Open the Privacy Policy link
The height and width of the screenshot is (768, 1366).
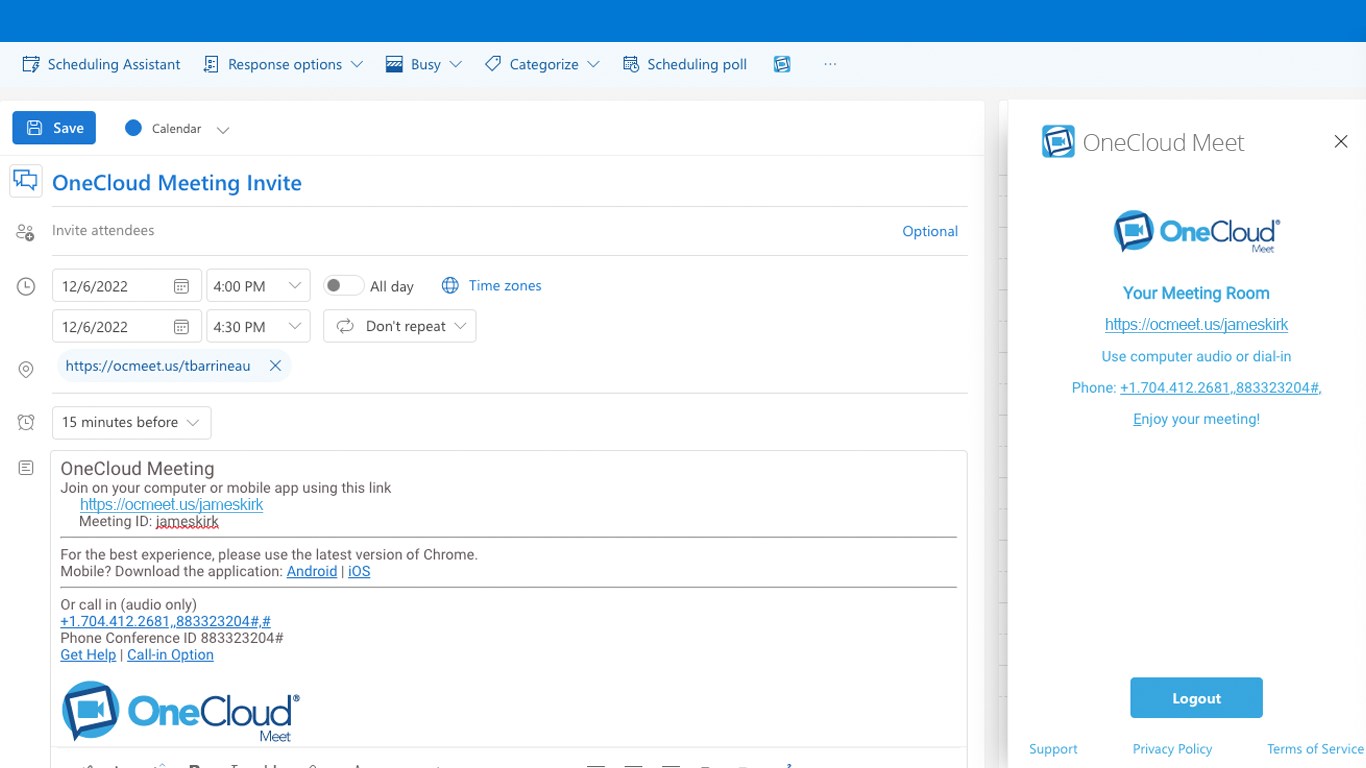click(1172, 749)
